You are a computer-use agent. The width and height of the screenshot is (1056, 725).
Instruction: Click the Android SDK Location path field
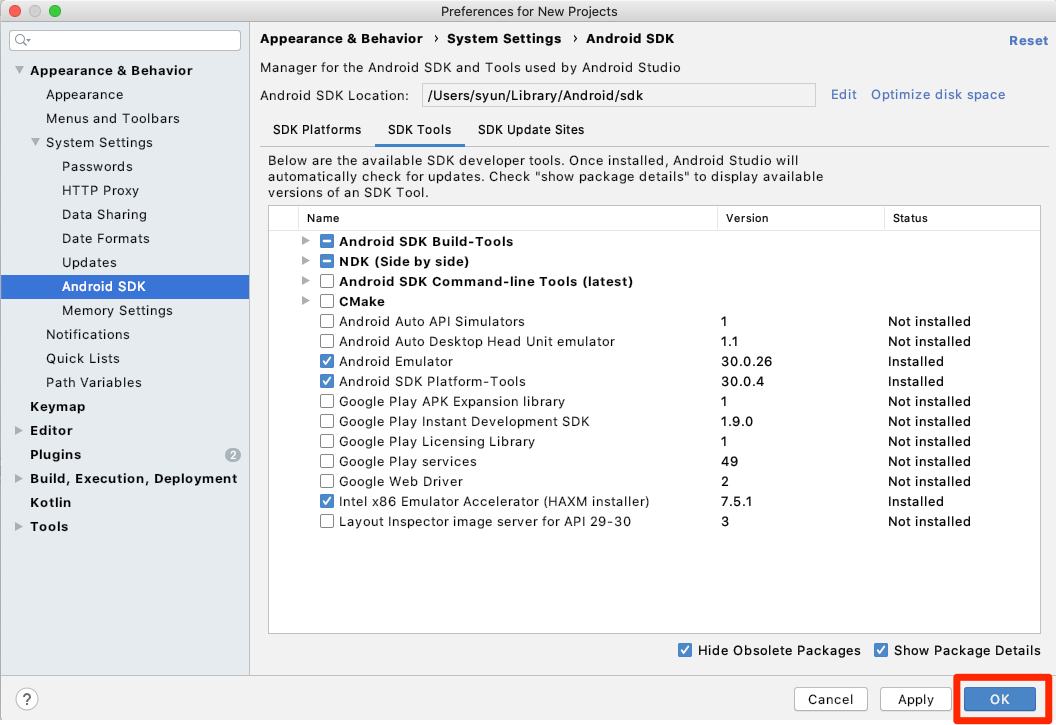tap(618, 95)
